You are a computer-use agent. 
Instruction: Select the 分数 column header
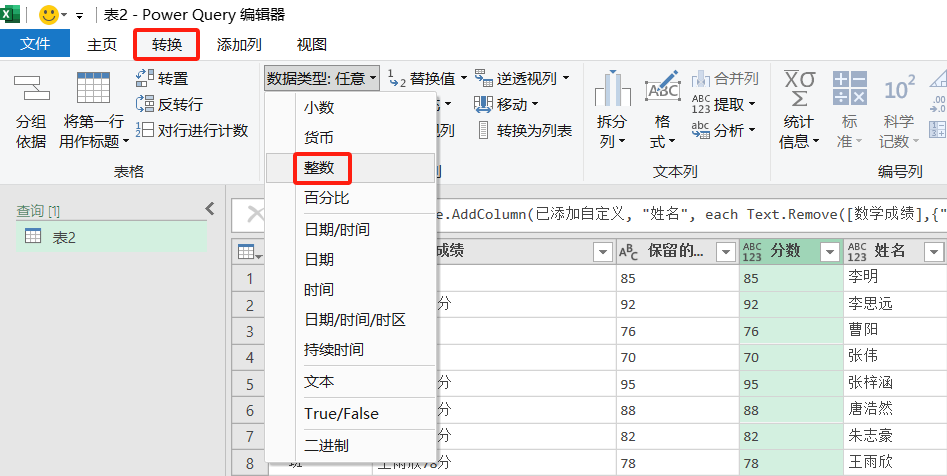click(x=791, y=252)
